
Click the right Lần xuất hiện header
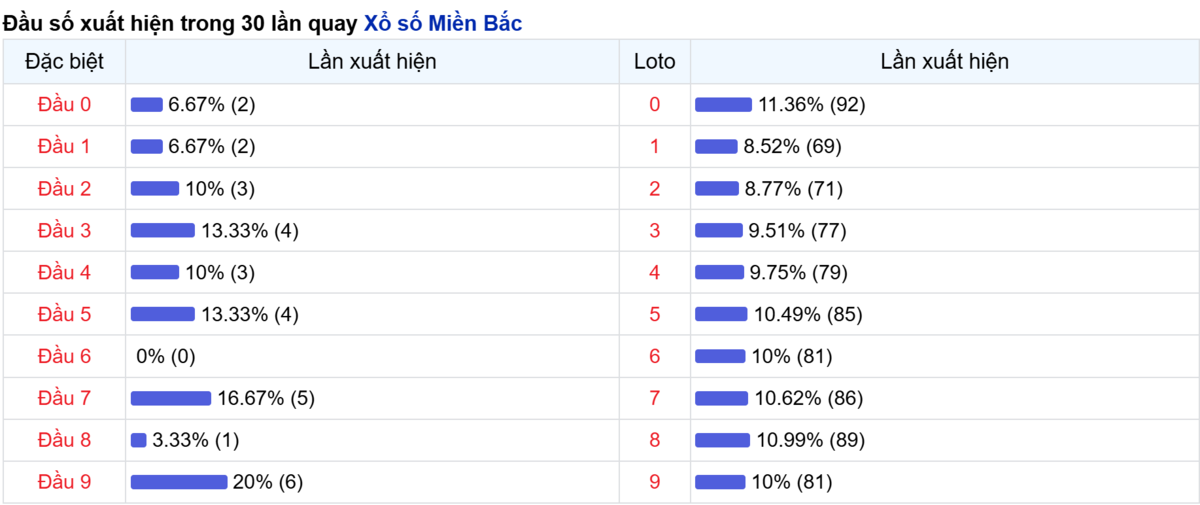point(945,61)
